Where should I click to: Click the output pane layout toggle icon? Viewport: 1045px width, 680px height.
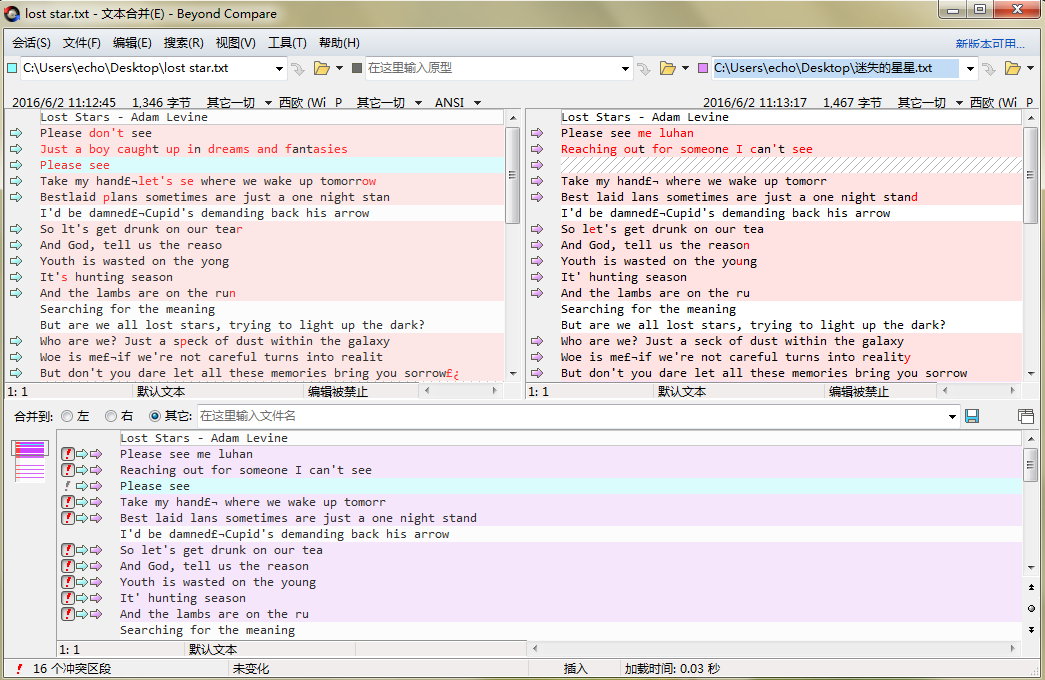(1025, 416)
